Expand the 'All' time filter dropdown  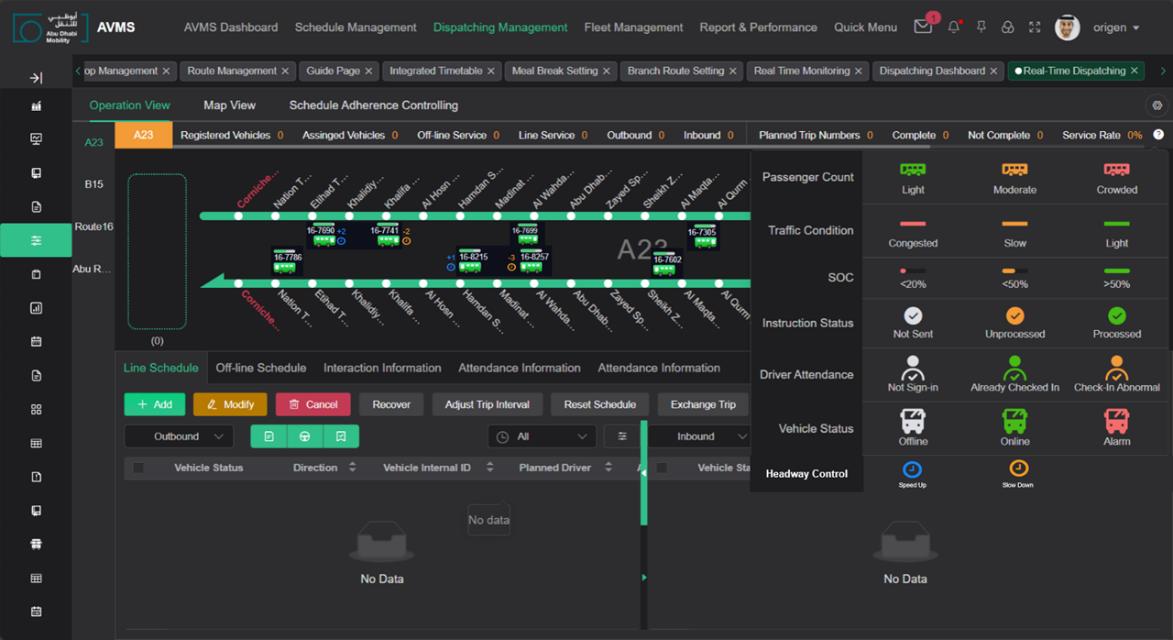(541, 437)
